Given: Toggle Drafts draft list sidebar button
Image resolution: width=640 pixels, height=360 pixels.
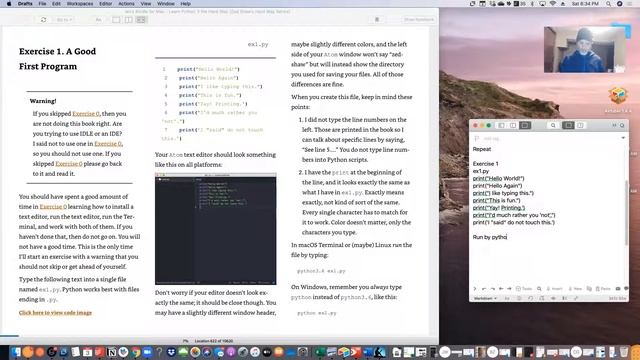Looking at the screenshot, I should tap(501, 125).
